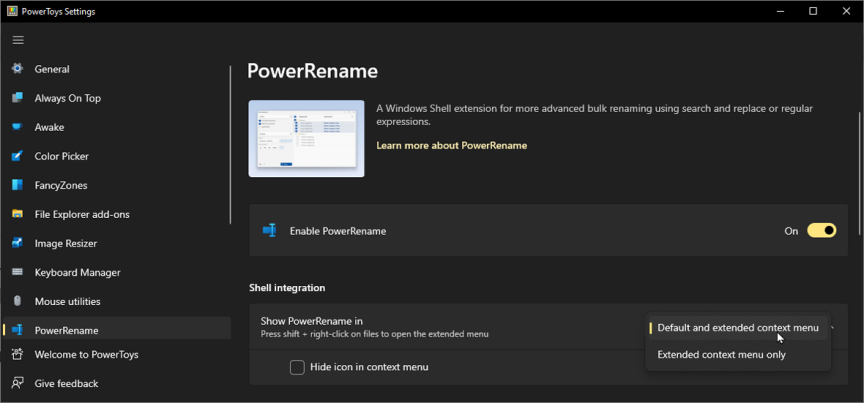Viewport: 864px width, 403px height.
Task: Collapse the navigation pane with hamburger button
Action: point(18,40)
